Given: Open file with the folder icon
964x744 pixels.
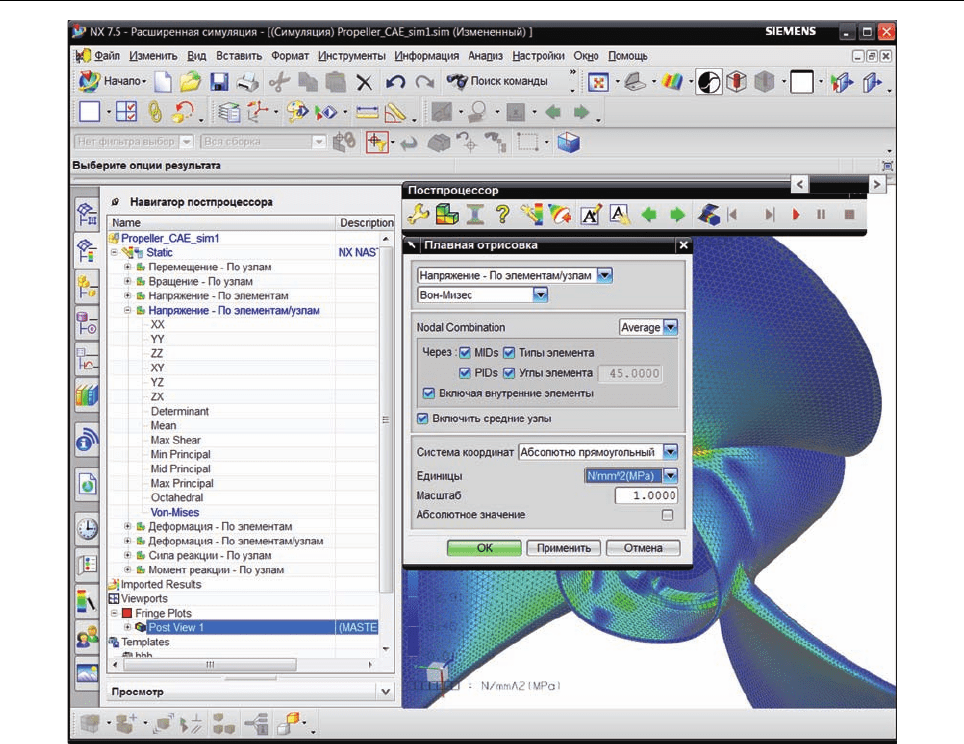Looking at the screenshot, I should 190,82.
